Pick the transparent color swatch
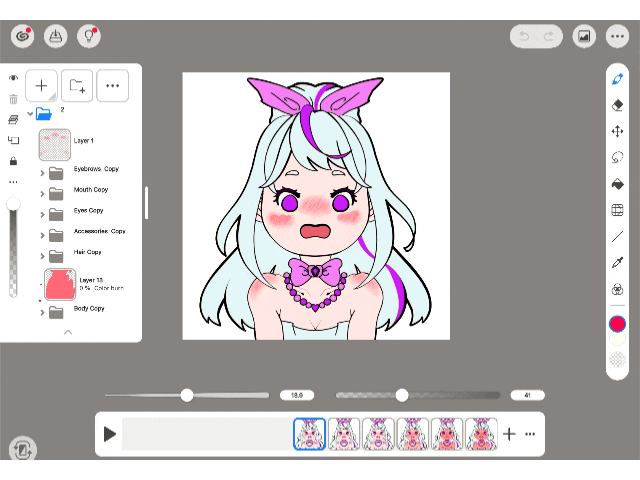 pos(617,360)
